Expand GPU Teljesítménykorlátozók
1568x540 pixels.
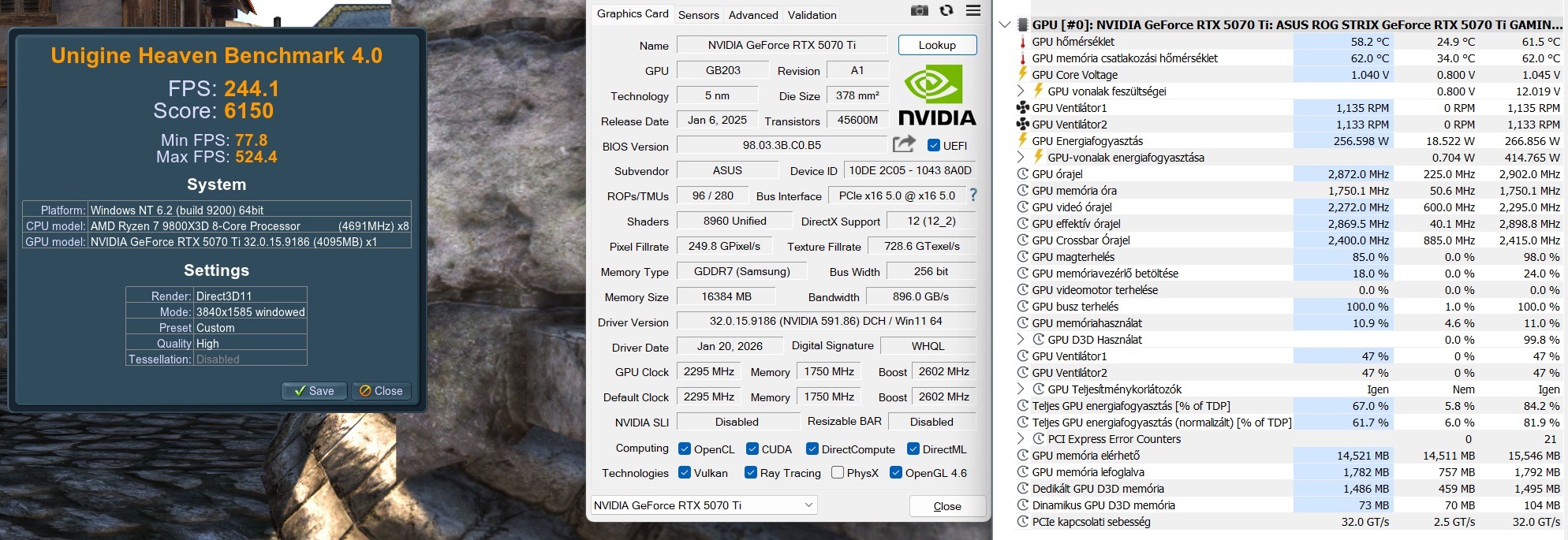[1021, 389]
